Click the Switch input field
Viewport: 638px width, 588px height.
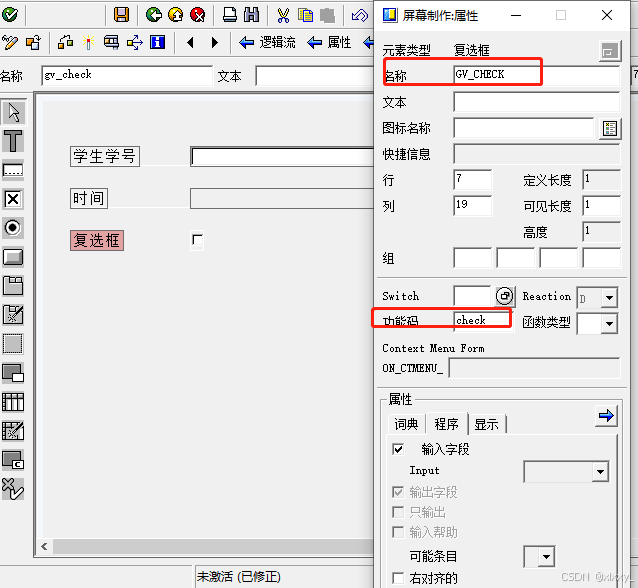(x=472, y=296)
